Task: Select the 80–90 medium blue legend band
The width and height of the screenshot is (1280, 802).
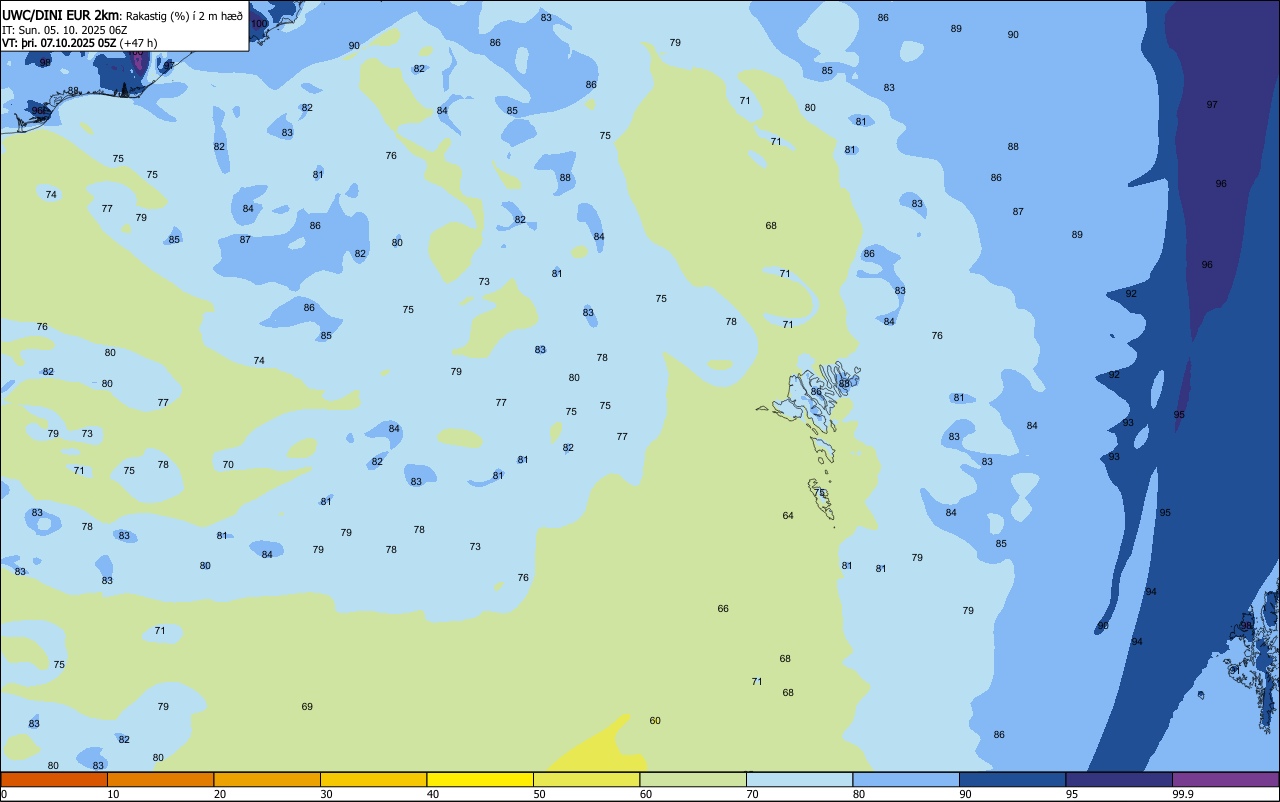Action: (906, 779)
